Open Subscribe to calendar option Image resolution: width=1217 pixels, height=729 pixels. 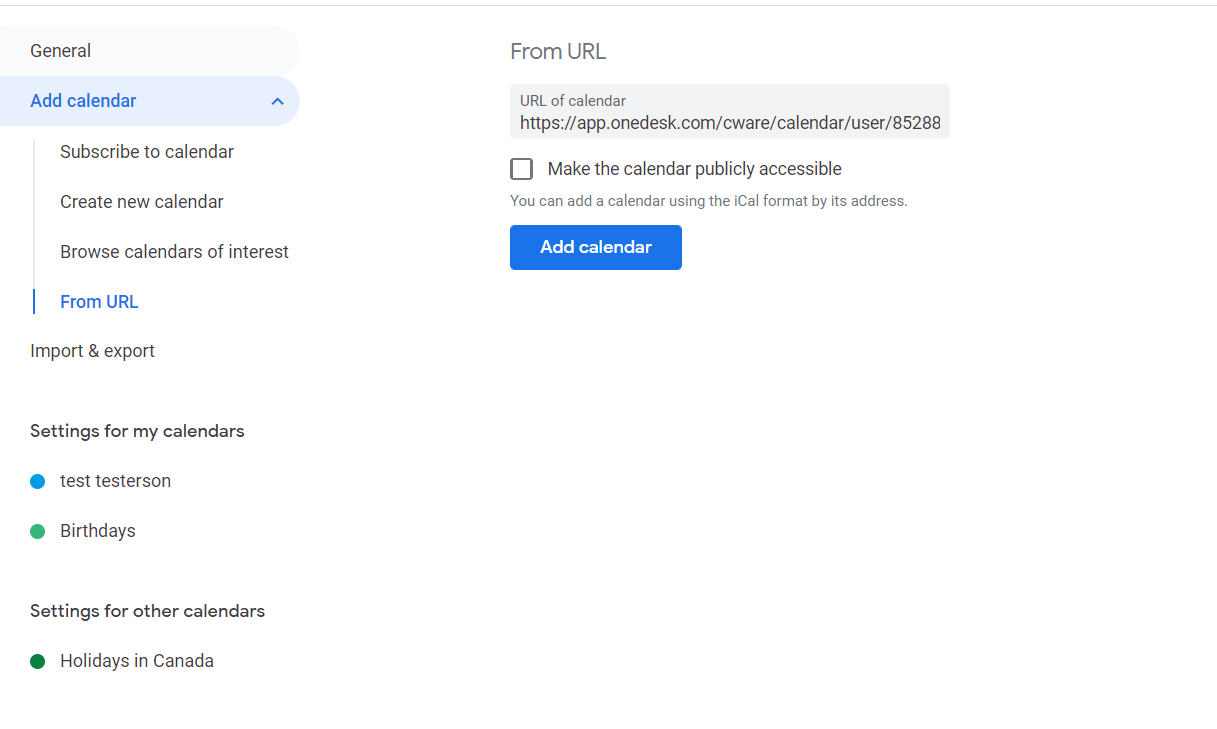pos(147,152)
